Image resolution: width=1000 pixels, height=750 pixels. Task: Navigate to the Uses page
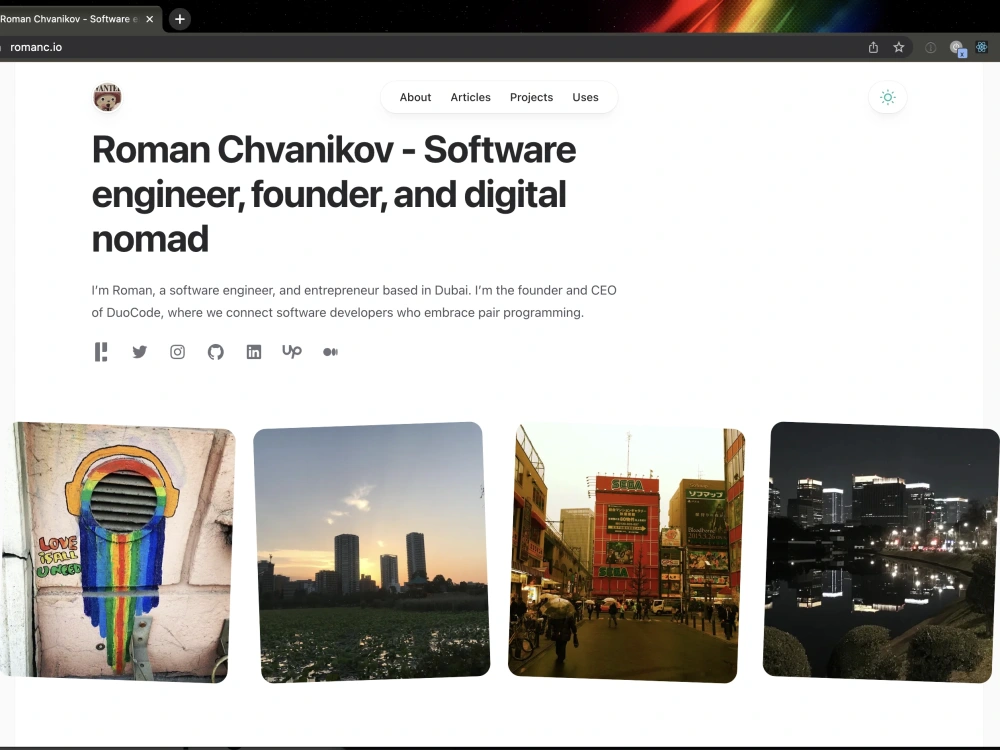[585, 98]
